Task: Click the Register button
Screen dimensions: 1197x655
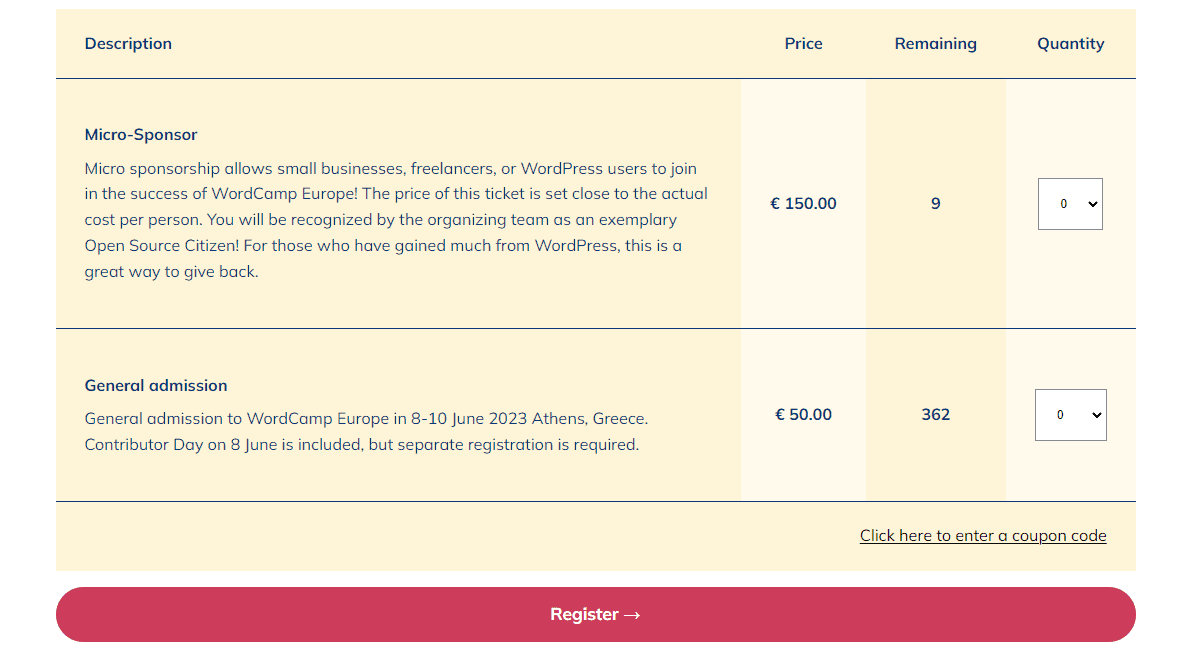Action: coord(595,614)
